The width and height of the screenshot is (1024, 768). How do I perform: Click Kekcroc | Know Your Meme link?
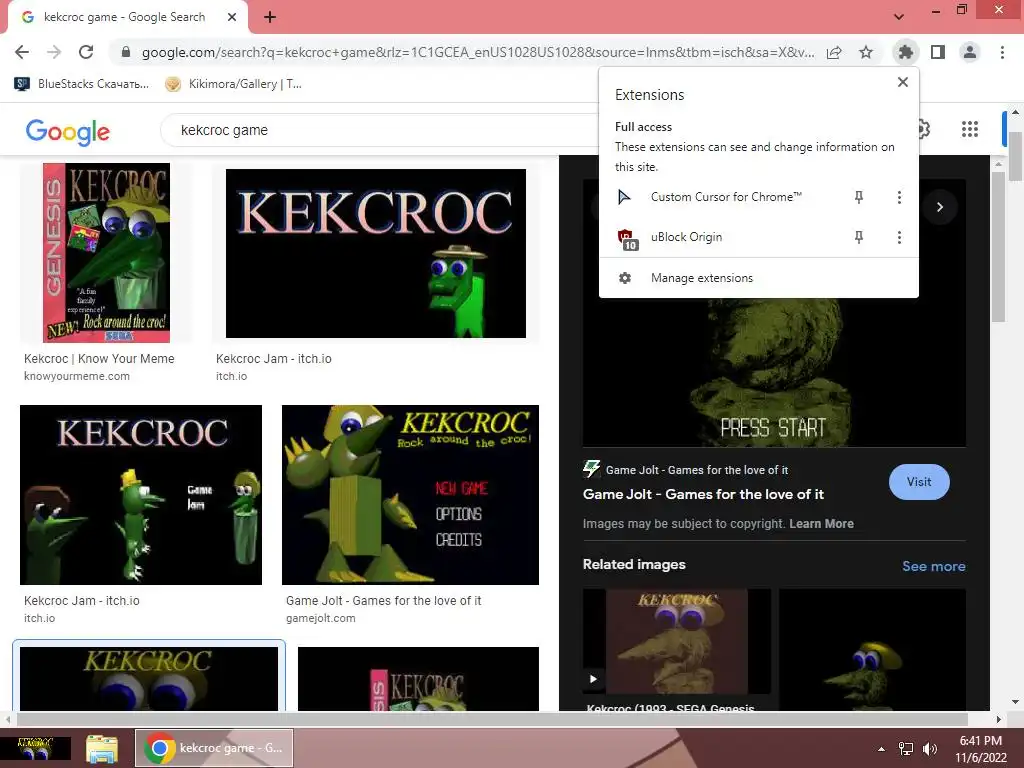(99, 359)
